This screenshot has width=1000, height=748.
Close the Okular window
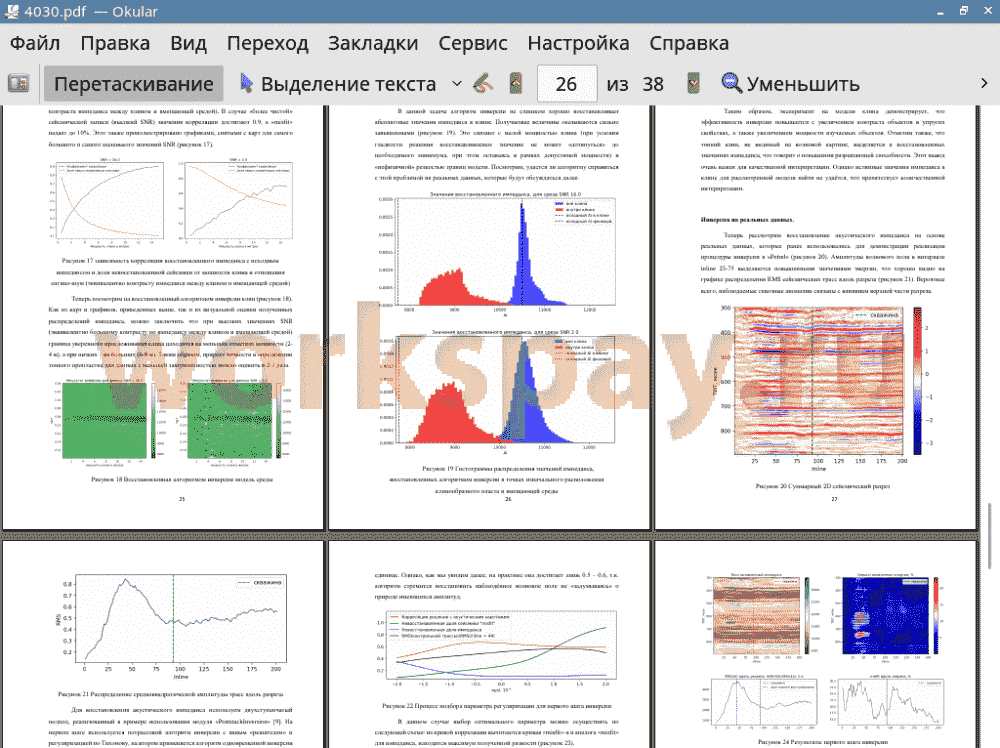(987, 11)
